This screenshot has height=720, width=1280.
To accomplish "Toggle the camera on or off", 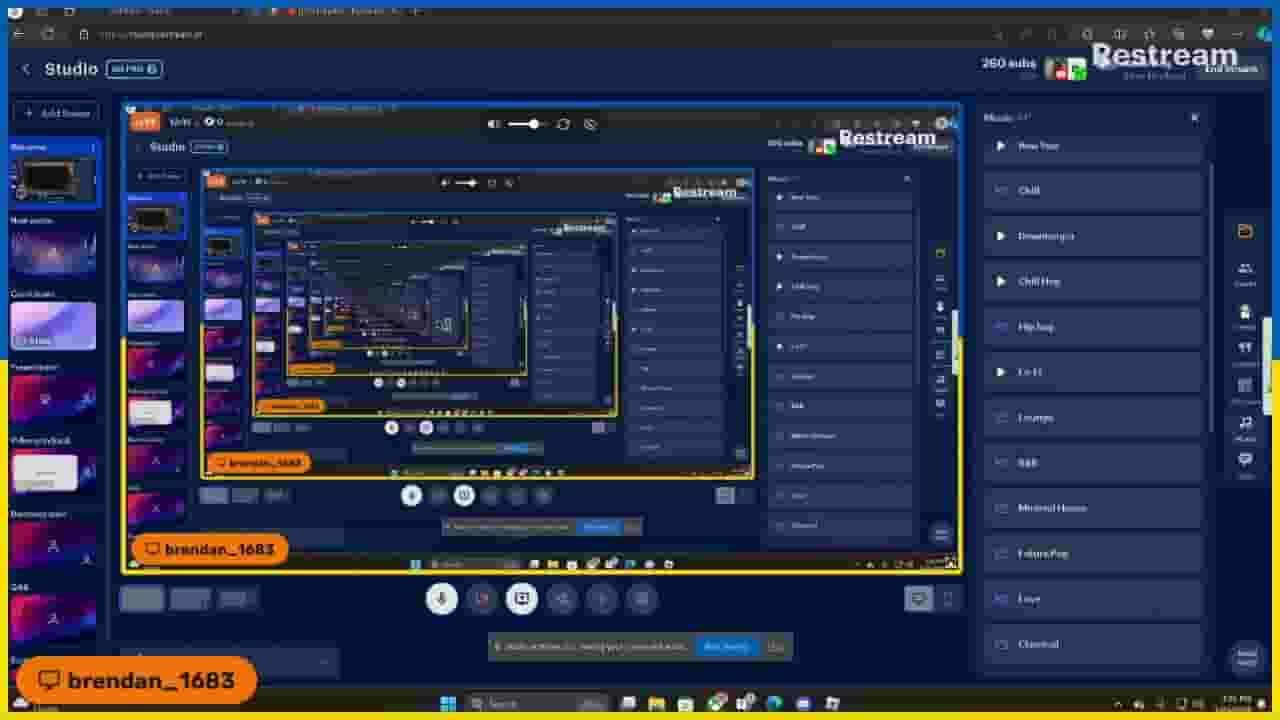I will click(x=481, y=599).
